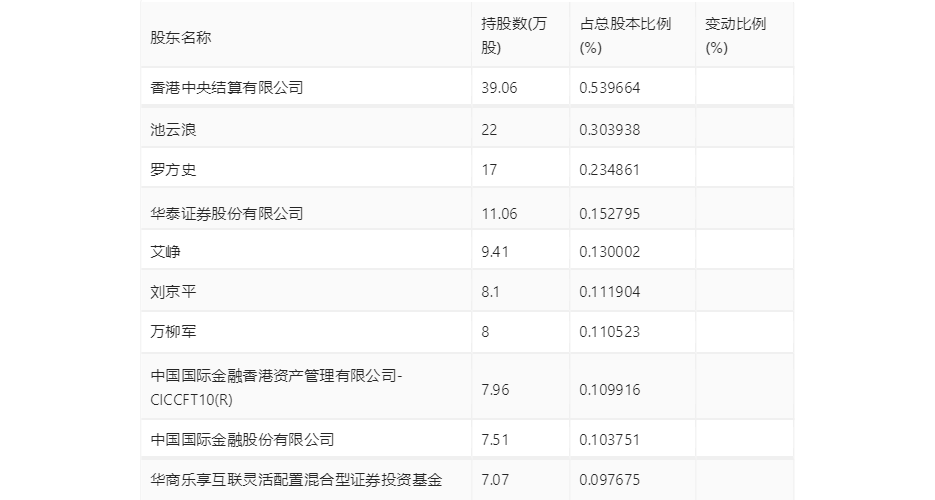Click the shares value 9.41
The height and width of the screenshot is (500, 935).
click(495, 251)
